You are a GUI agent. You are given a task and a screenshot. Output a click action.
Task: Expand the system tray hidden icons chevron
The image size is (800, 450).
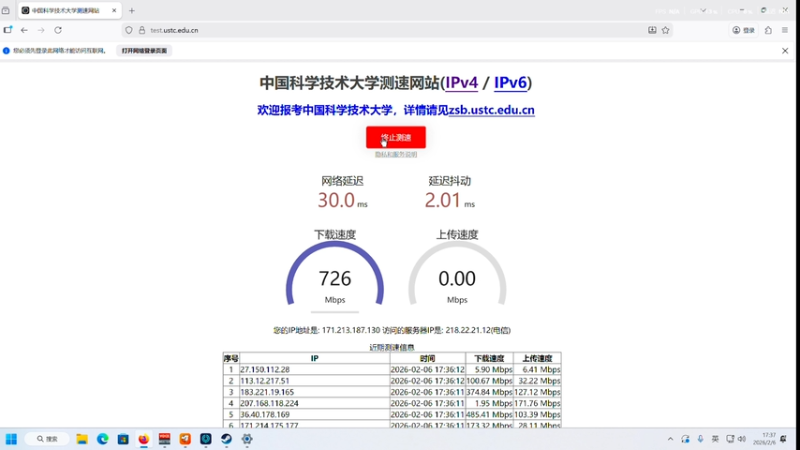(670, 439)
